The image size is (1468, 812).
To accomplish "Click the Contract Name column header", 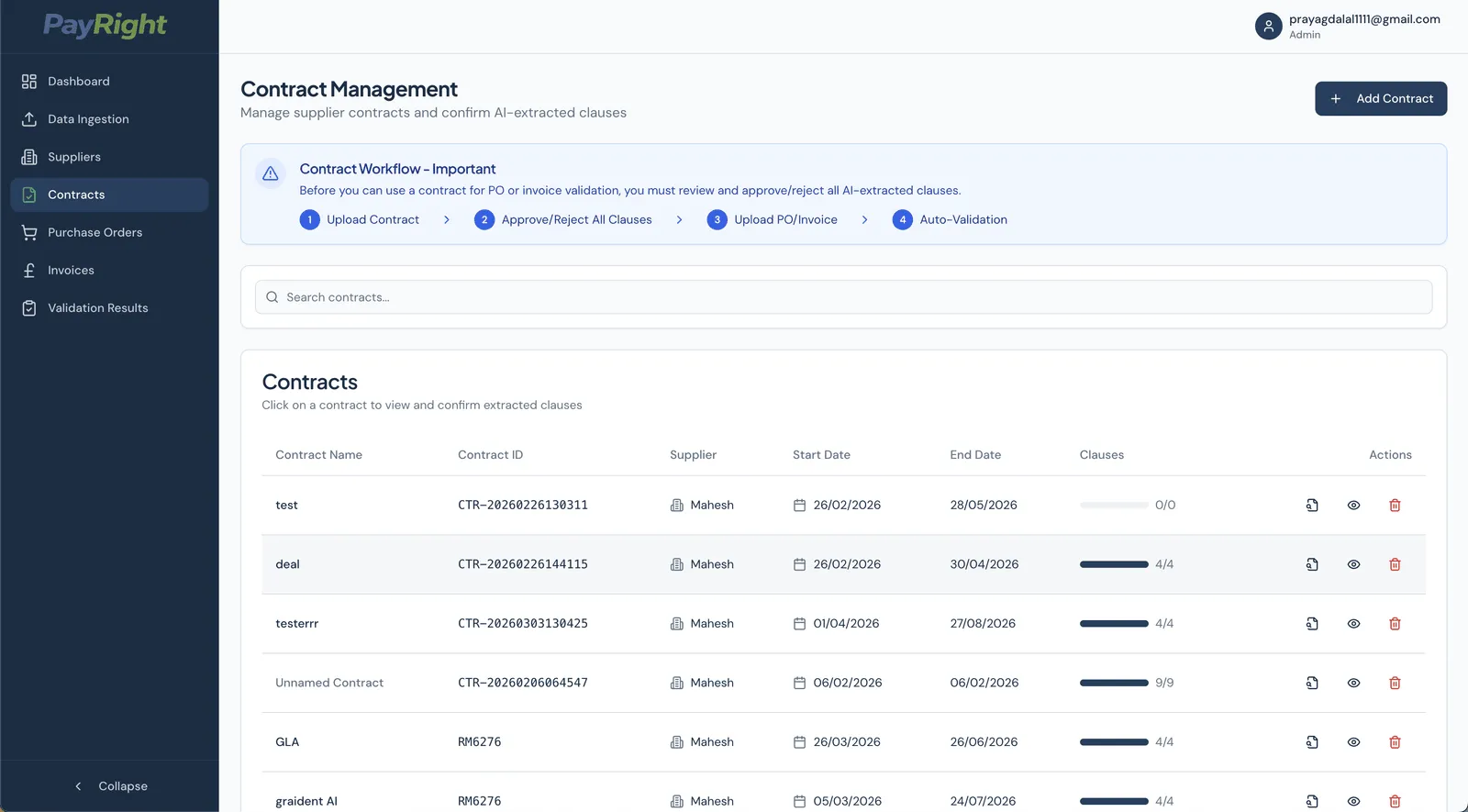I will [318, 455].
